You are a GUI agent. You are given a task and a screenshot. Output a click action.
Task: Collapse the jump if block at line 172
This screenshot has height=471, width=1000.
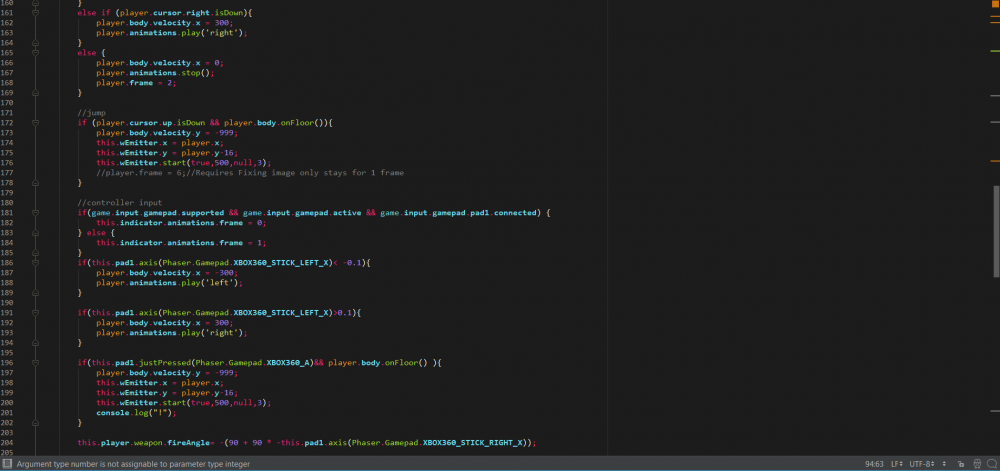35,122
